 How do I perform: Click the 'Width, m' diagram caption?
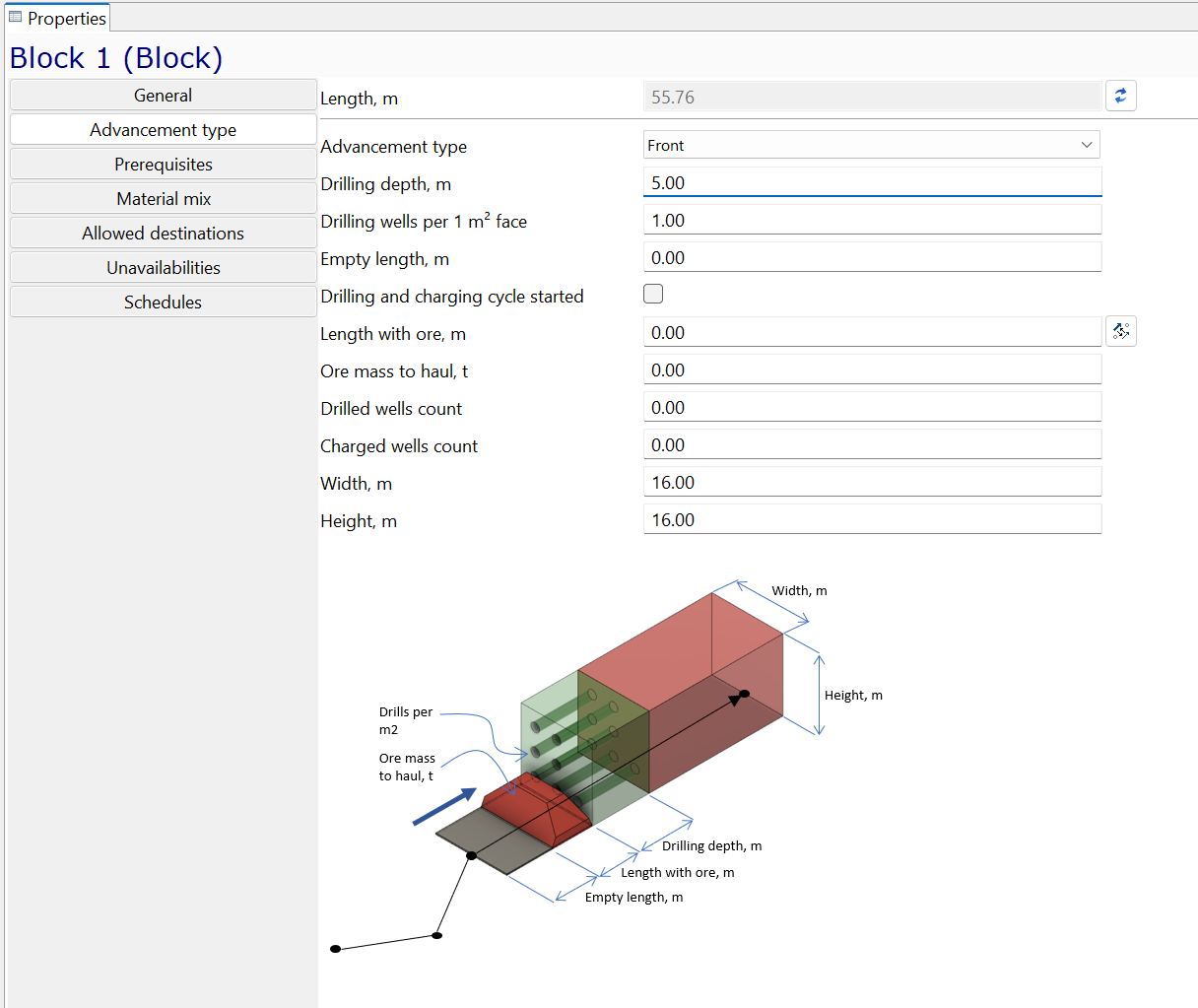coord(799,590)
